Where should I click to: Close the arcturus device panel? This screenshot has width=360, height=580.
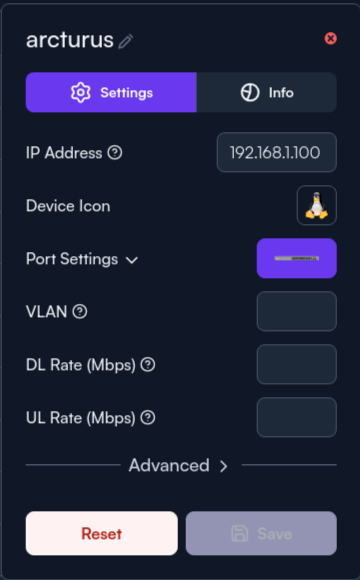point(330,38)
